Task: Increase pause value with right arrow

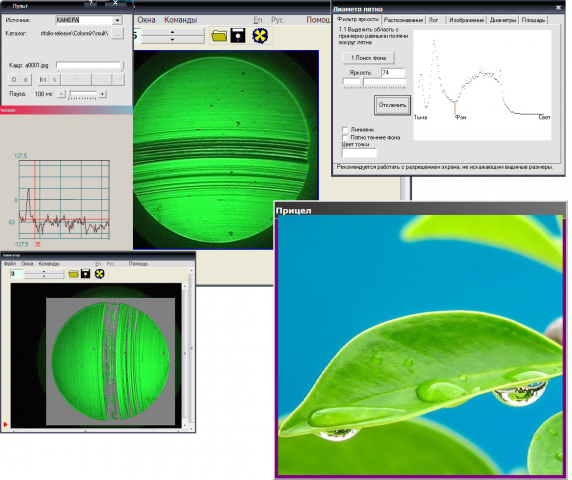Action: 103,94
